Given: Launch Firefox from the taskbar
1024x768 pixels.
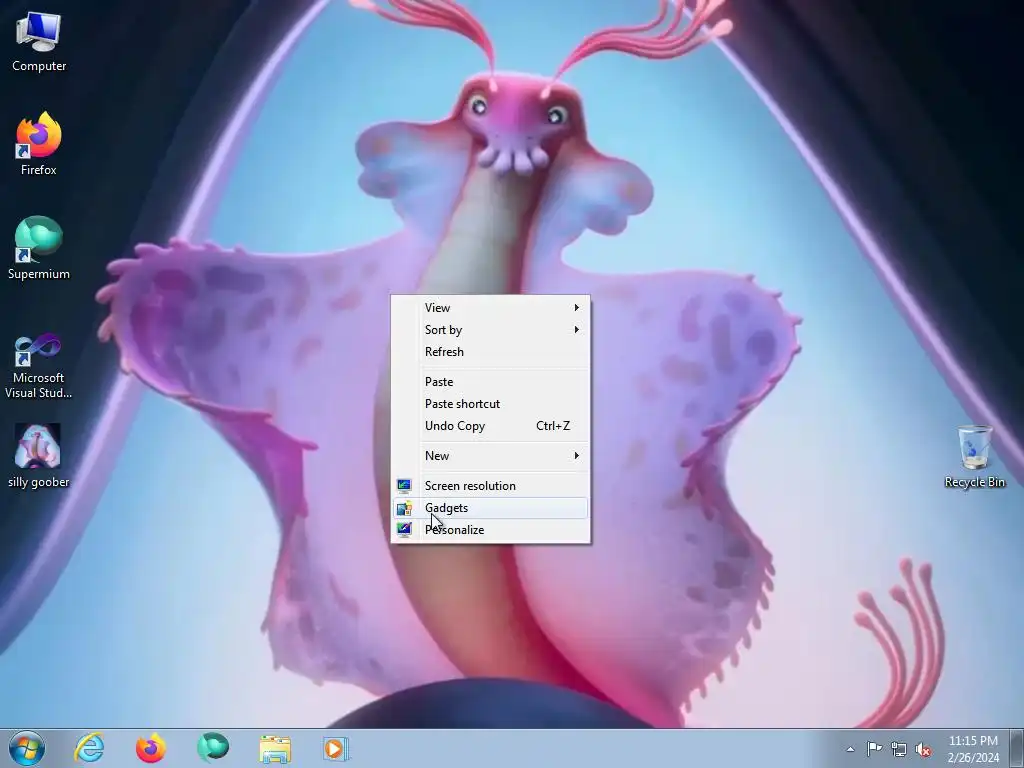Looking at the screenshot, I should click(150, 748).
